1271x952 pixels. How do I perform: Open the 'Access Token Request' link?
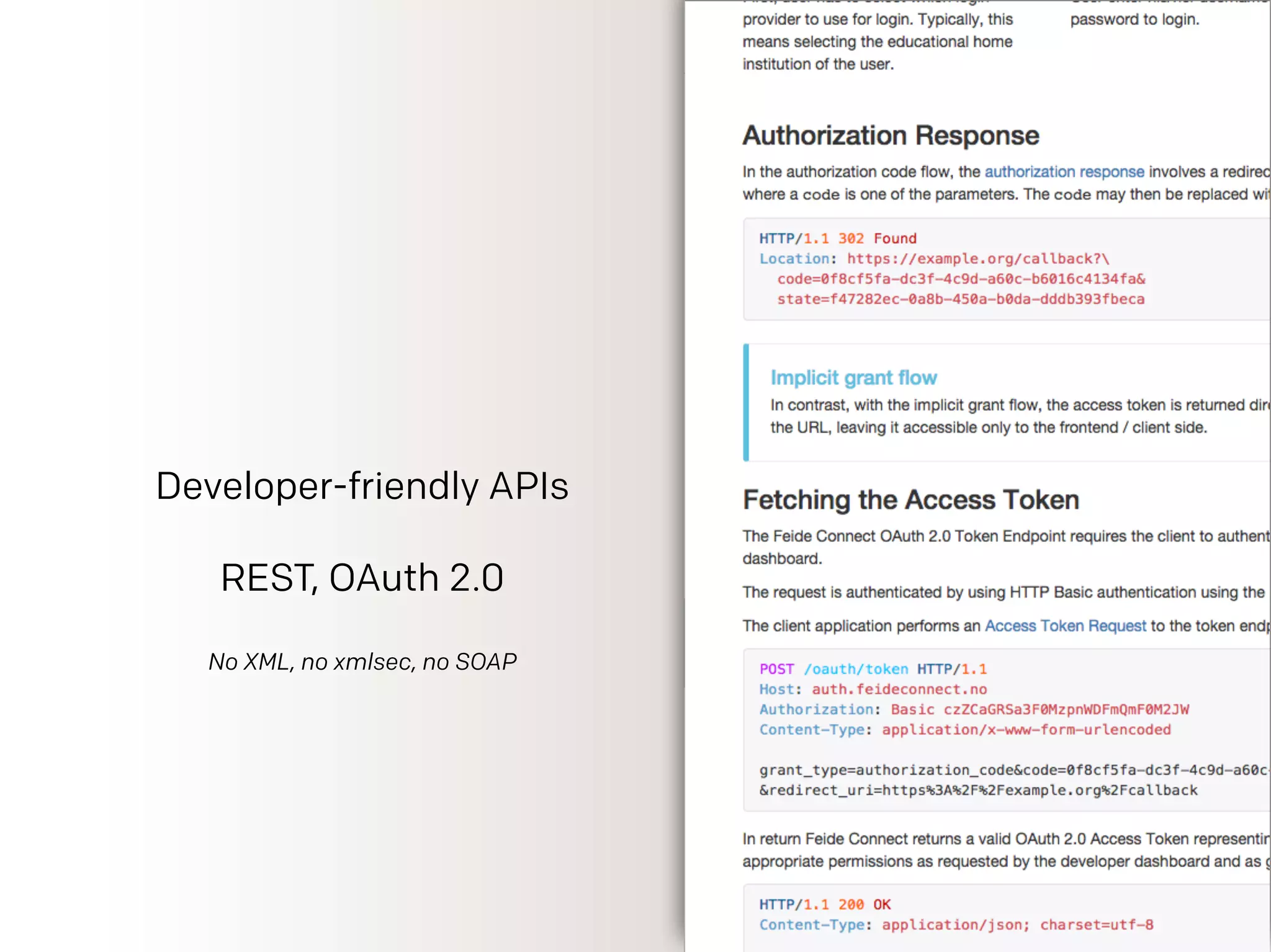tap(1065, 626)
